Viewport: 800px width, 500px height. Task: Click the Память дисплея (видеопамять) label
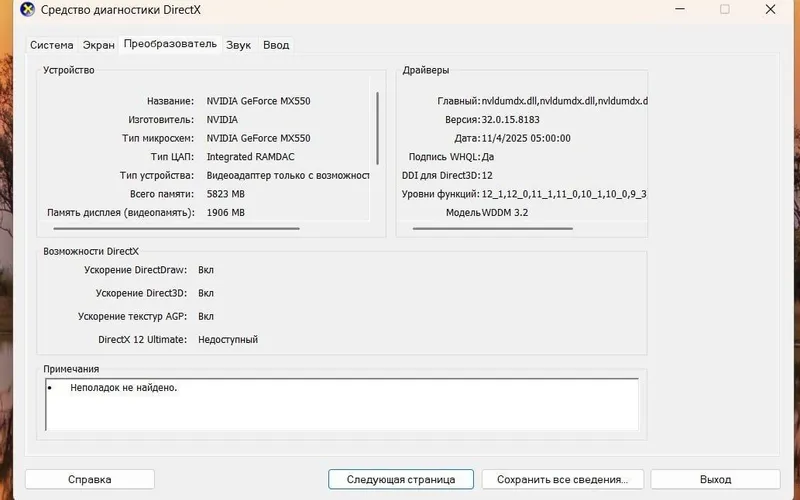(x=121, y=212)
